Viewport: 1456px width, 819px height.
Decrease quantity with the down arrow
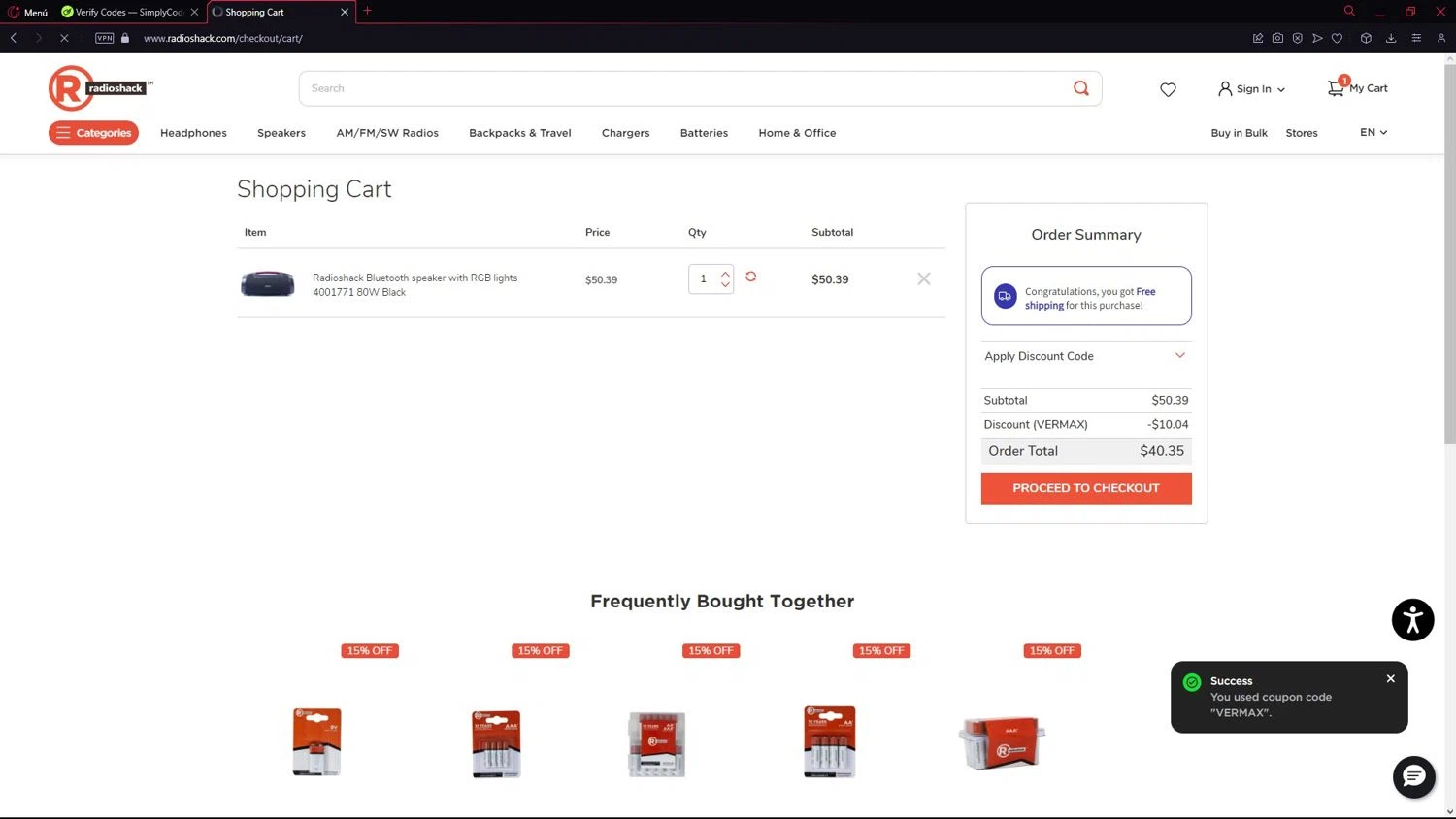725,285
